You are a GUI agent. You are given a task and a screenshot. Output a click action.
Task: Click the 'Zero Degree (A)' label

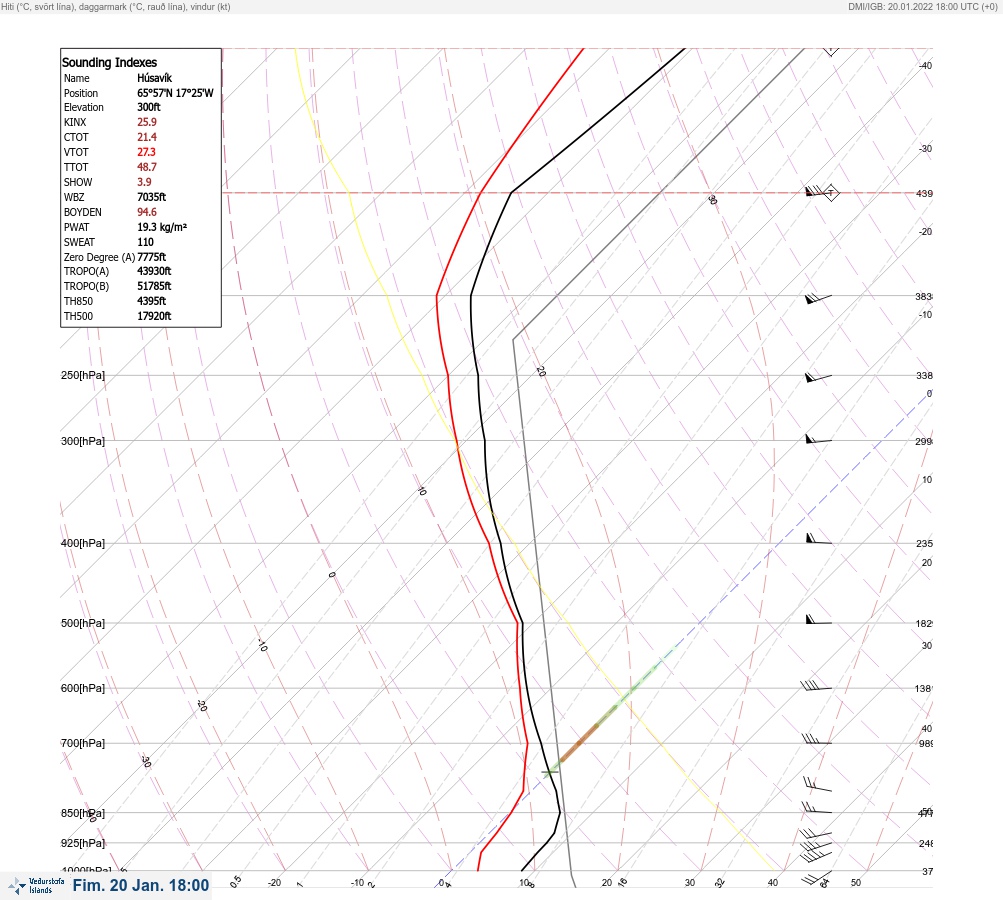(x=99, y=257)
